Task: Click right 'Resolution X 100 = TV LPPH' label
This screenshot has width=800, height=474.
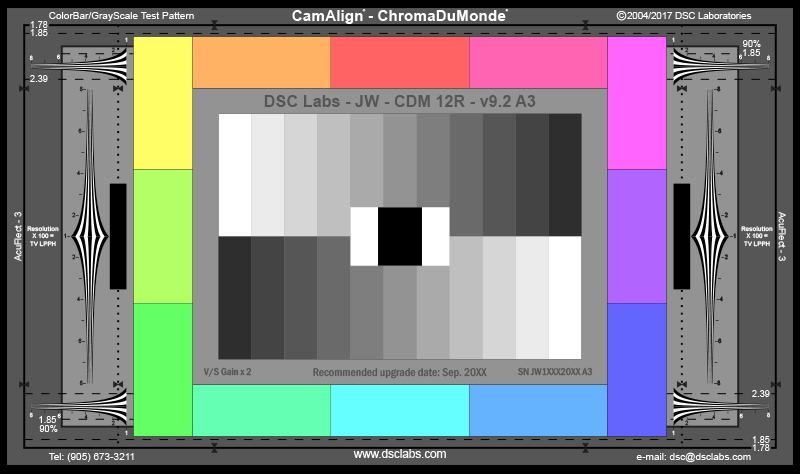Action: click(x=757, y=236)
